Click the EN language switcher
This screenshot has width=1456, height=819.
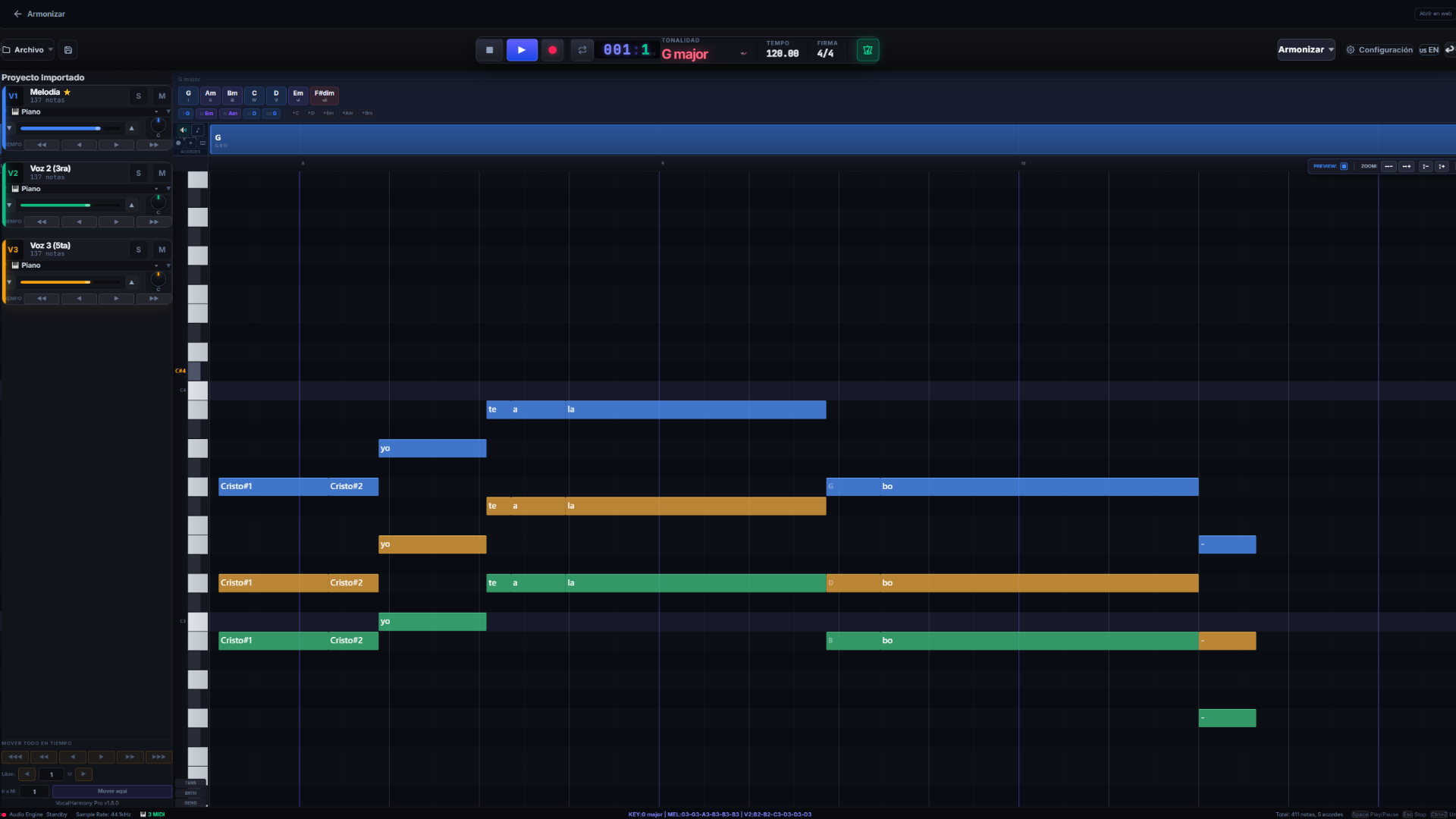tap(1430, 50)
